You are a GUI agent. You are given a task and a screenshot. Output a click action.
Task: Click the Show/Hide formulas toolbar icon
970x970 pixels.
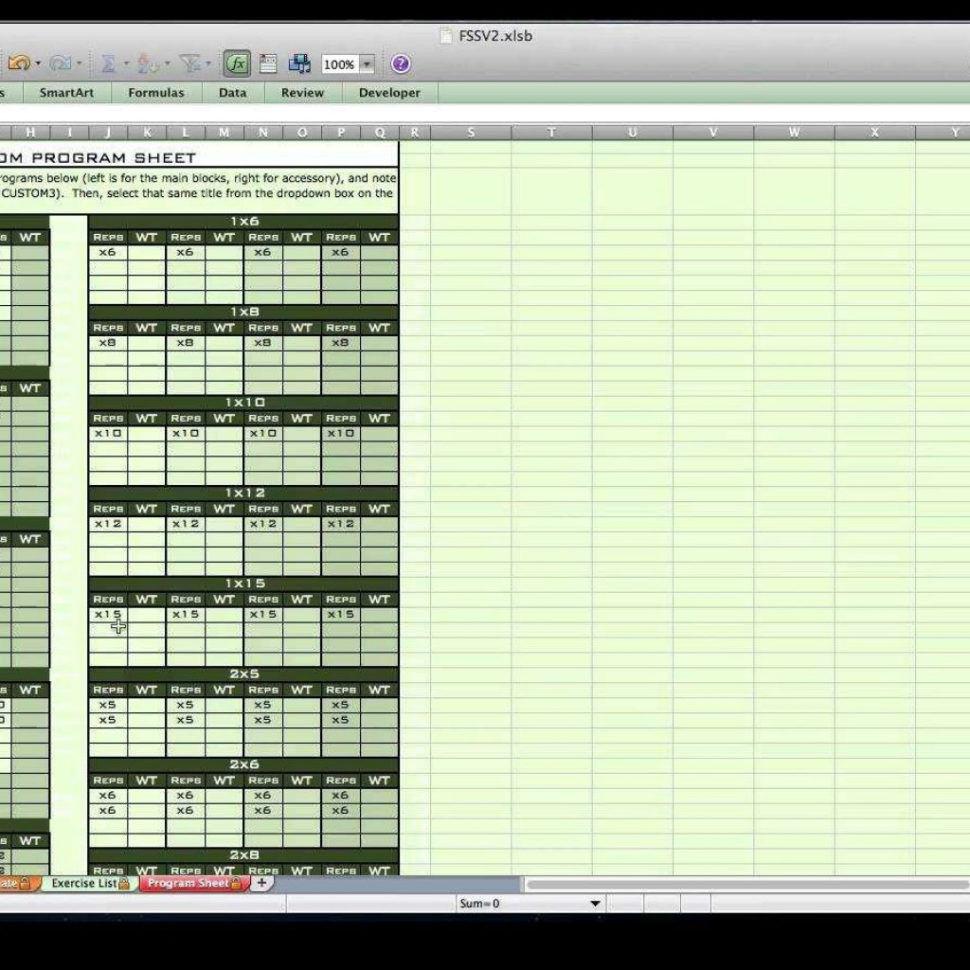pyautogui.click(x=267, y=63)
